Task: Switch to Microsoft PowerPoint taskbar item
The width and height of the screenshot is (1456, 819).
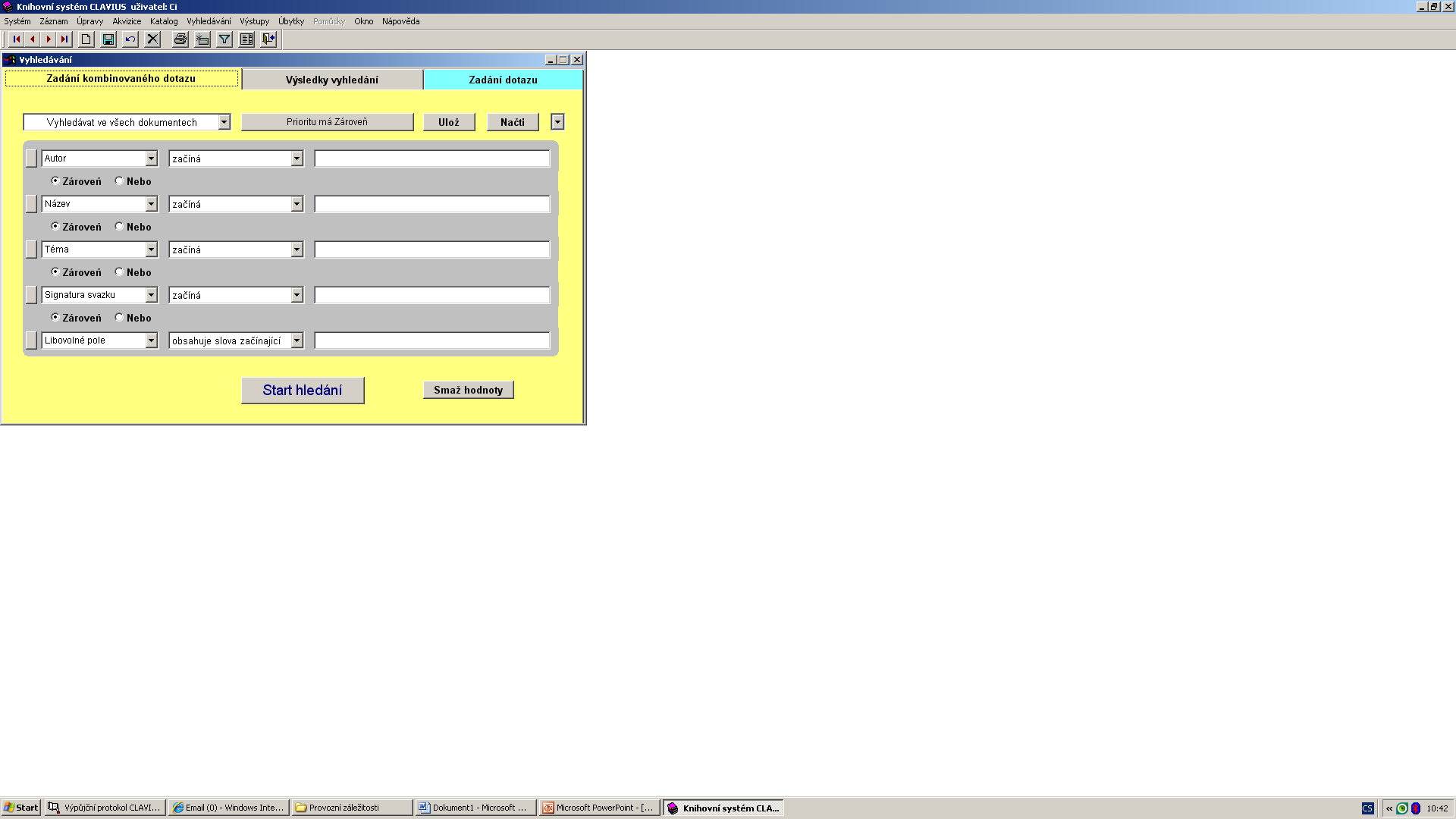Action: pos(599,808)
